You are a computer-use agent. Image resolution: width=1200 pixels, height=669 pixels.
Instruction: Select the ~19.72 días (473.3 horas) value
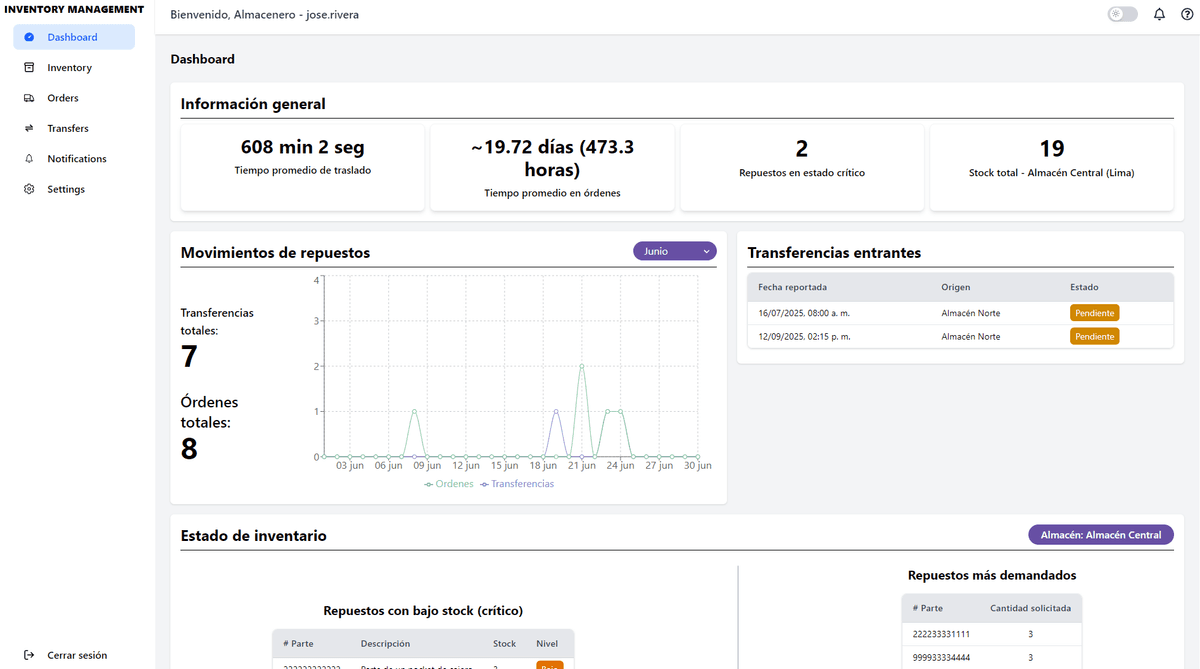click(x=552, y=158)
